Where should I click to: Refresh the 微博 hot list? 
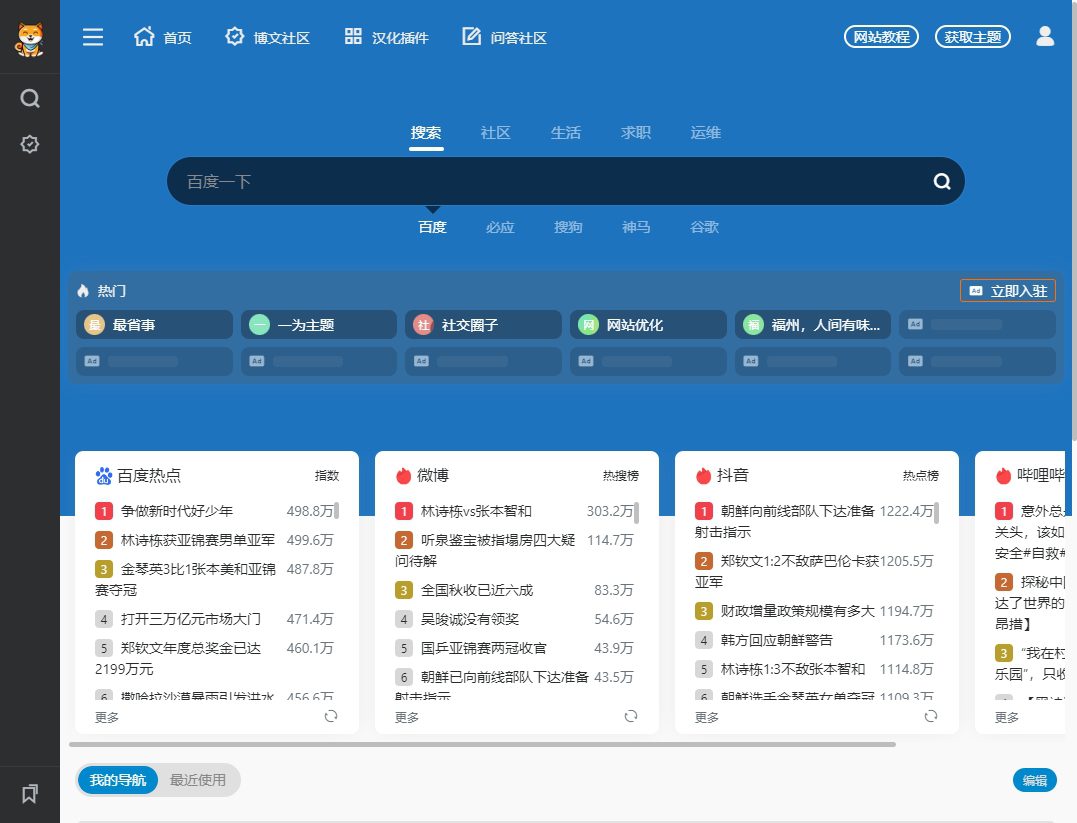click(631, 716)
